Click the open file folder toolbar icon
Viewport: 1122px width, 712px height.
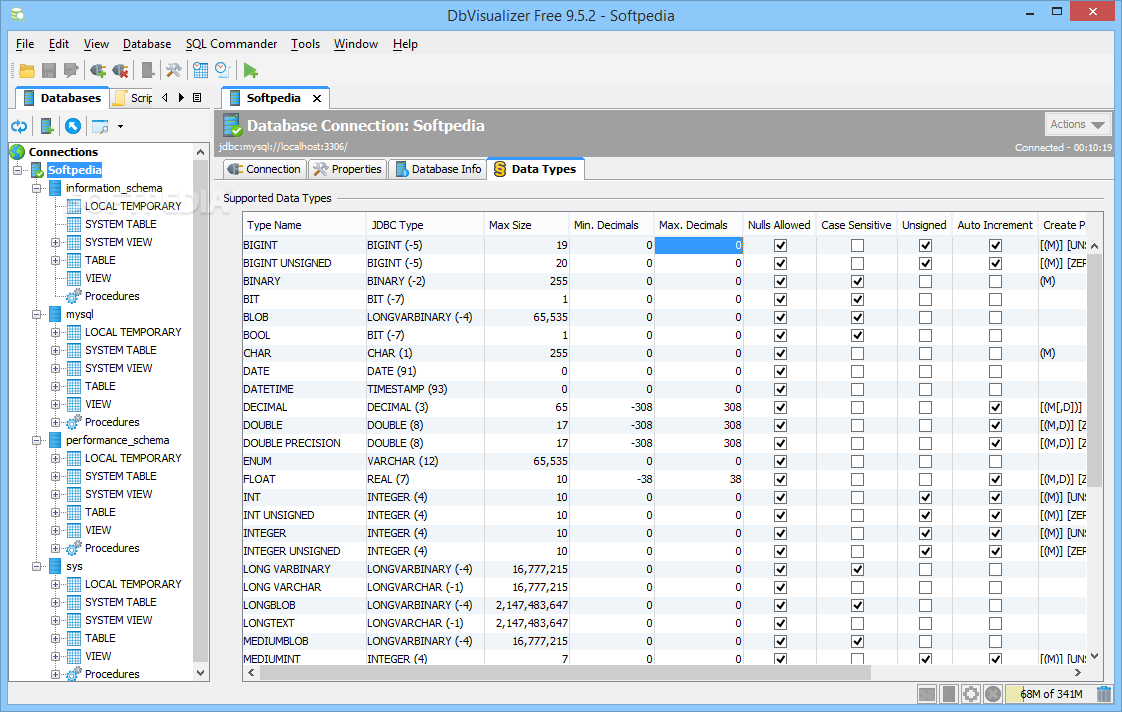[x=27, y=70]
